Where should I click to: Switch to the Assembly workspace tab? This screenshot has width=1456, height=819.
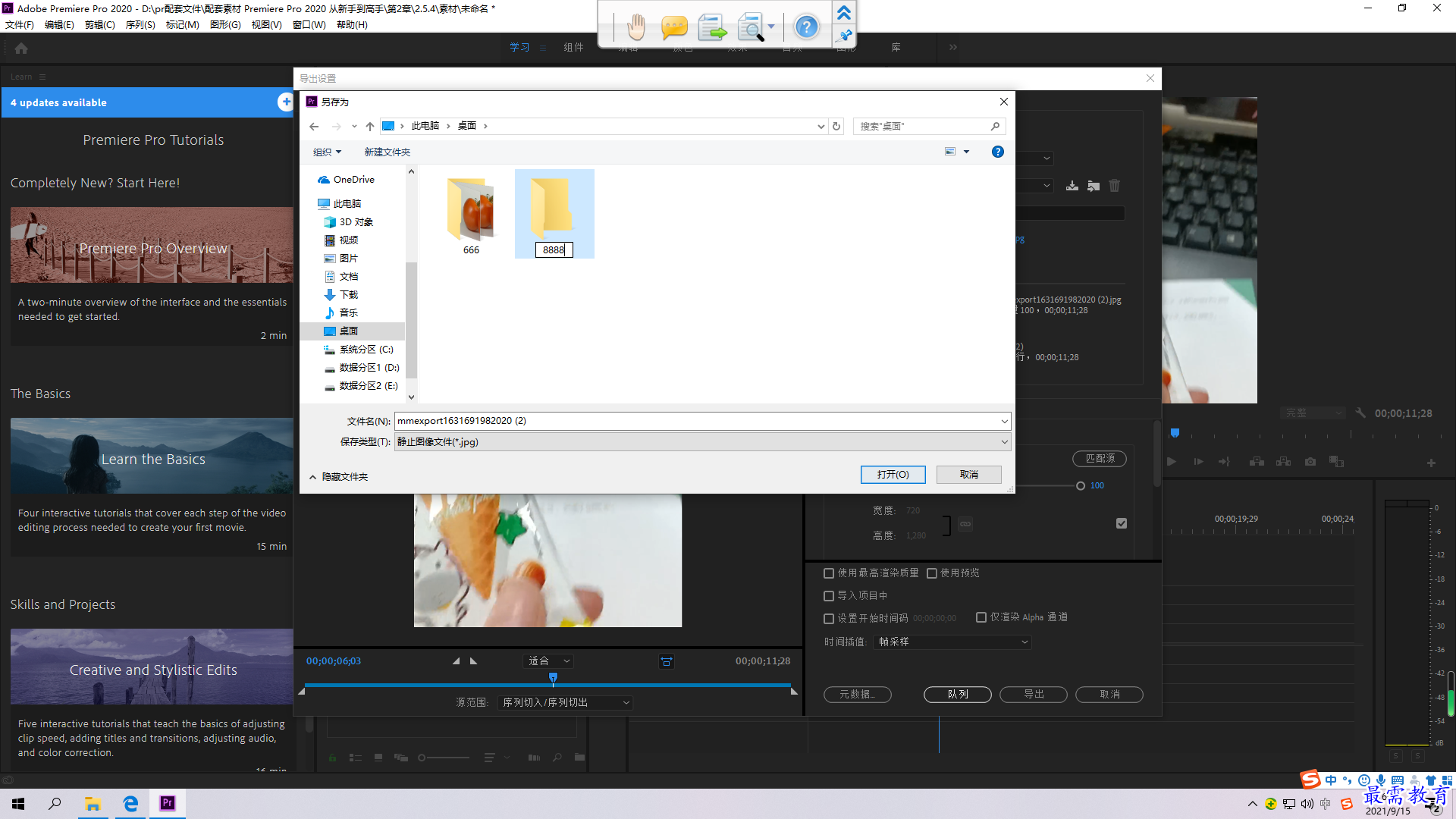click(573, 47)
